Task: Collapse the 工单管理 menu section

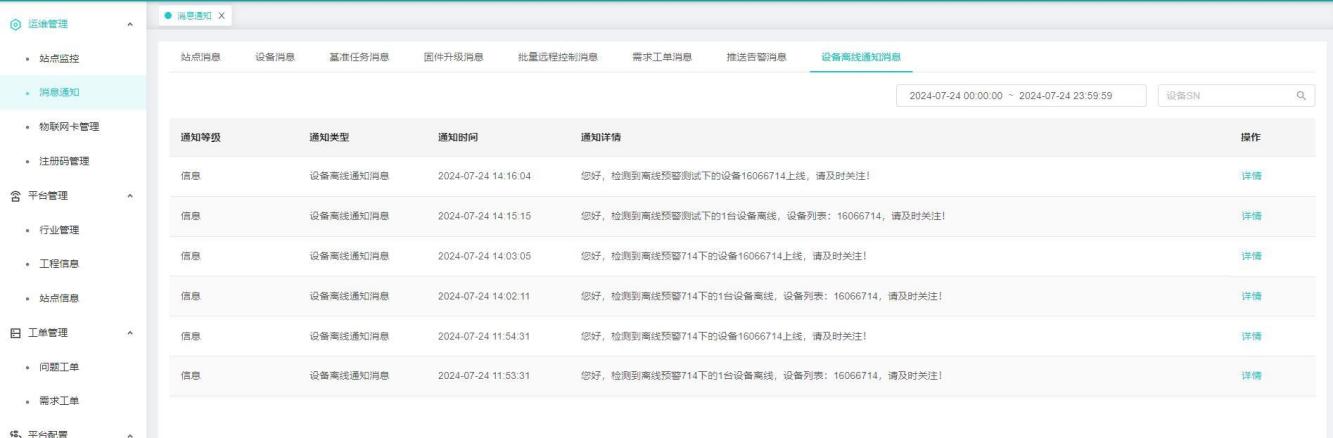Action: click(129, 332)
